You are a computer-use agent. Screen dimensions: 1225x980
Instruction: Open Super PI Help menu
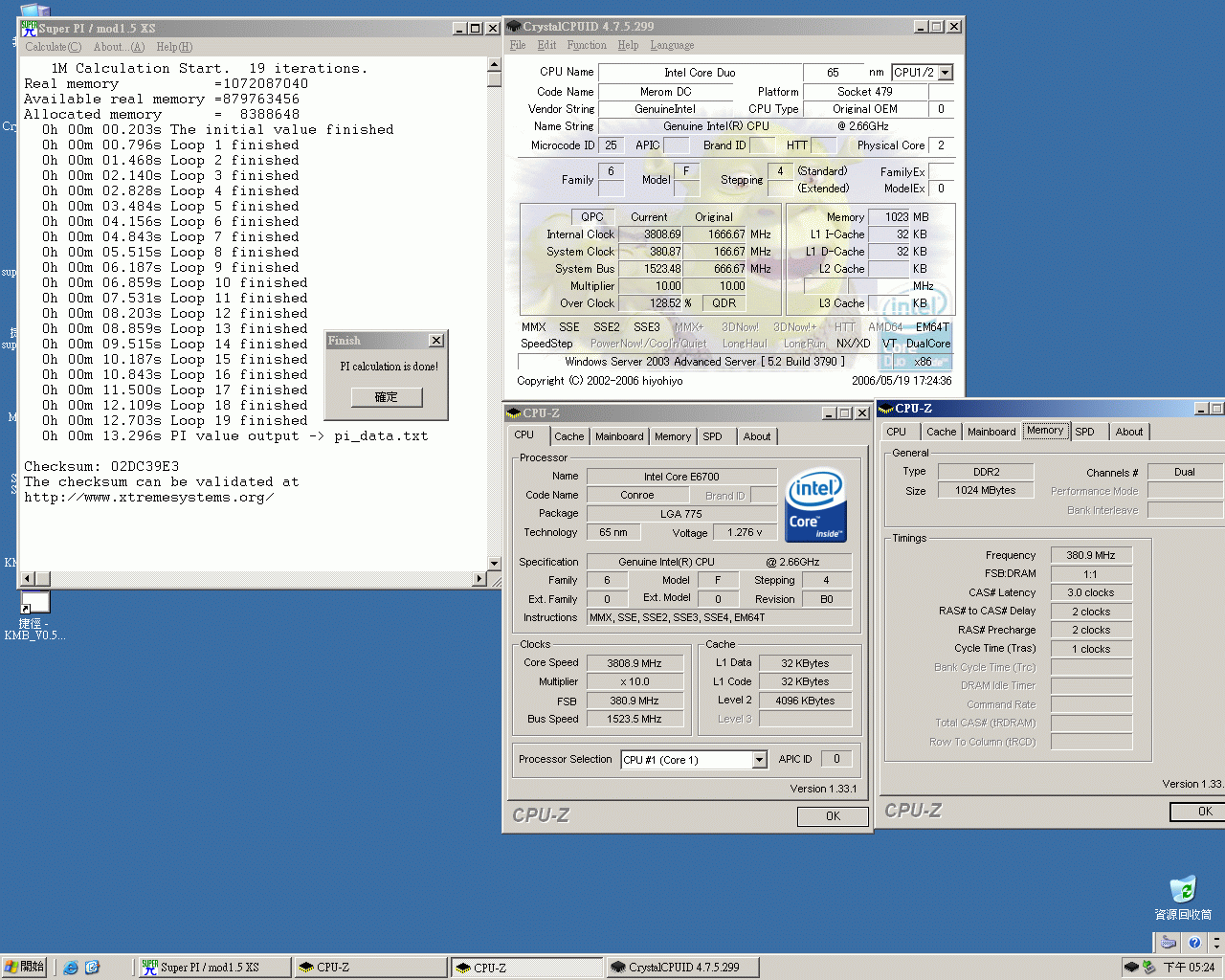point(174,47)
